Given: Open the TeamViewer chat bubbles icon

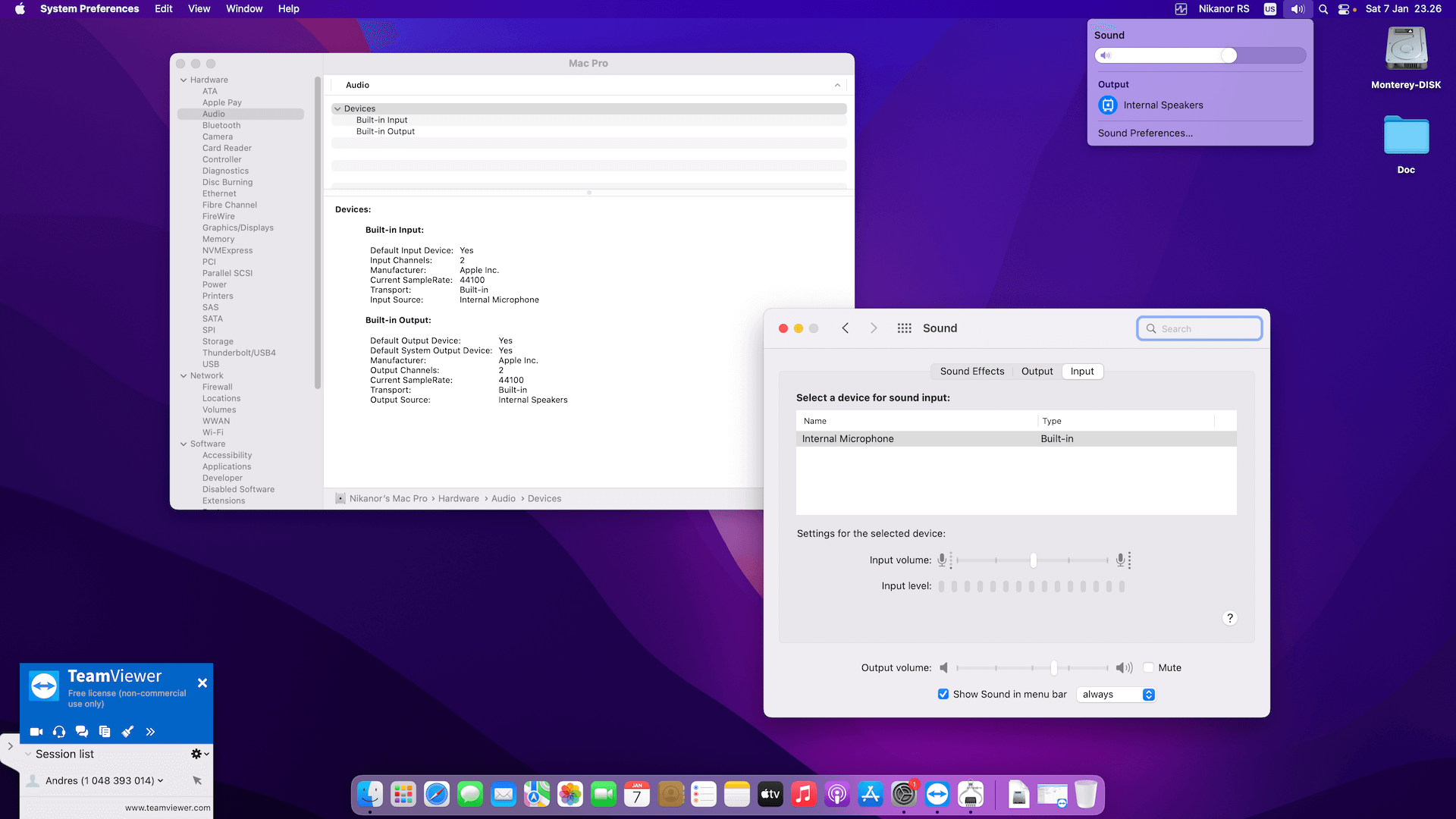Looking at the screenshot, I should pos(82,732).
